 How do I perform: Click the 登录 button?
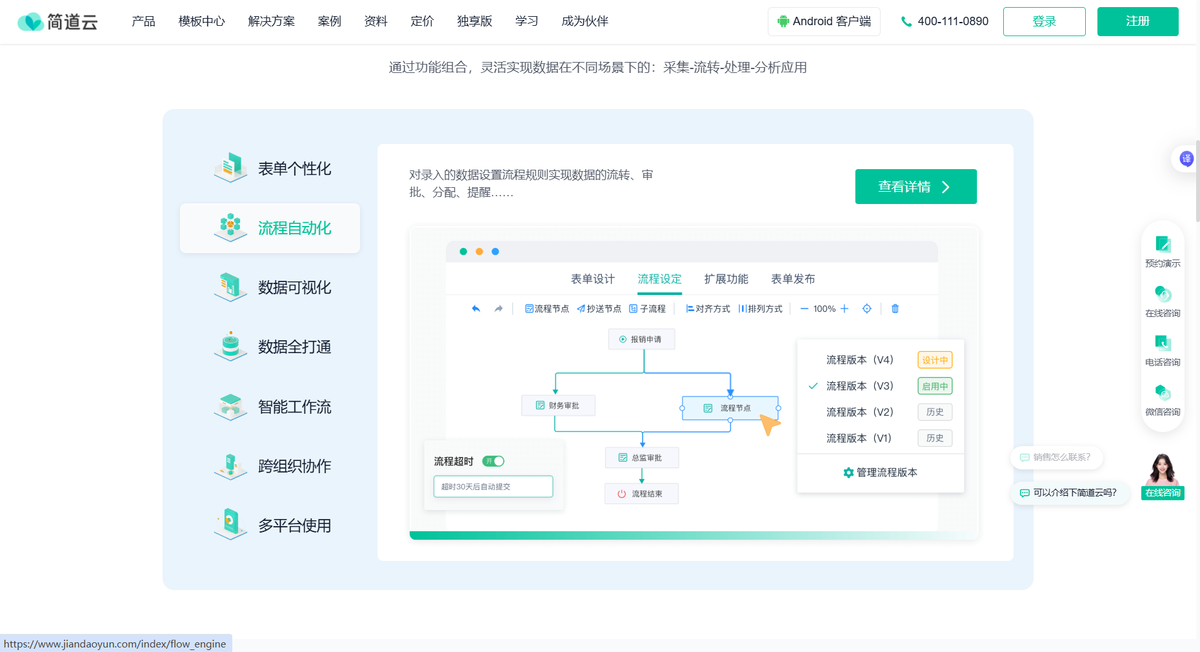1044,21
